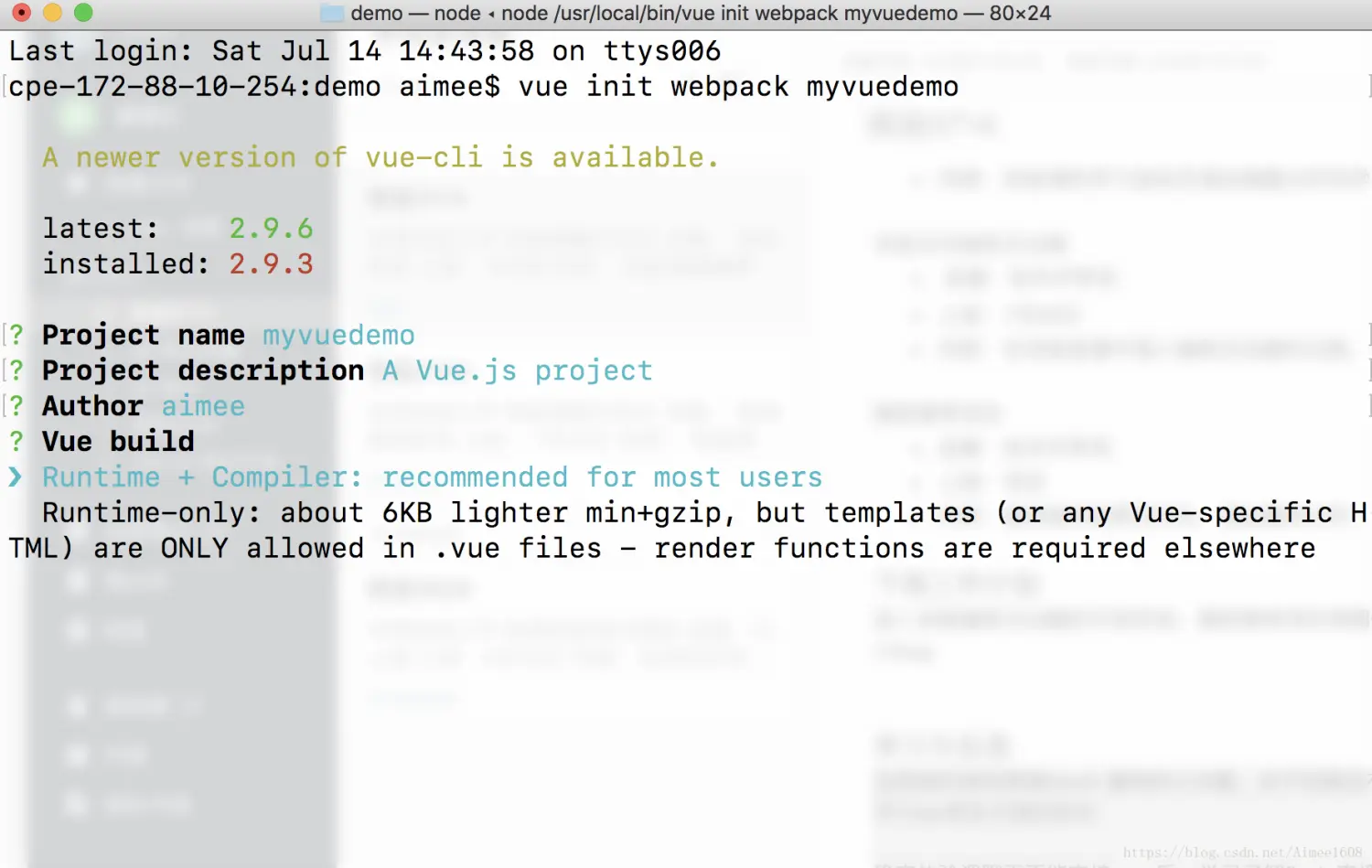Click 'A newer version of vue-cli is available.'
This screenshot has width=1372, height=868.
coord(381,158)
